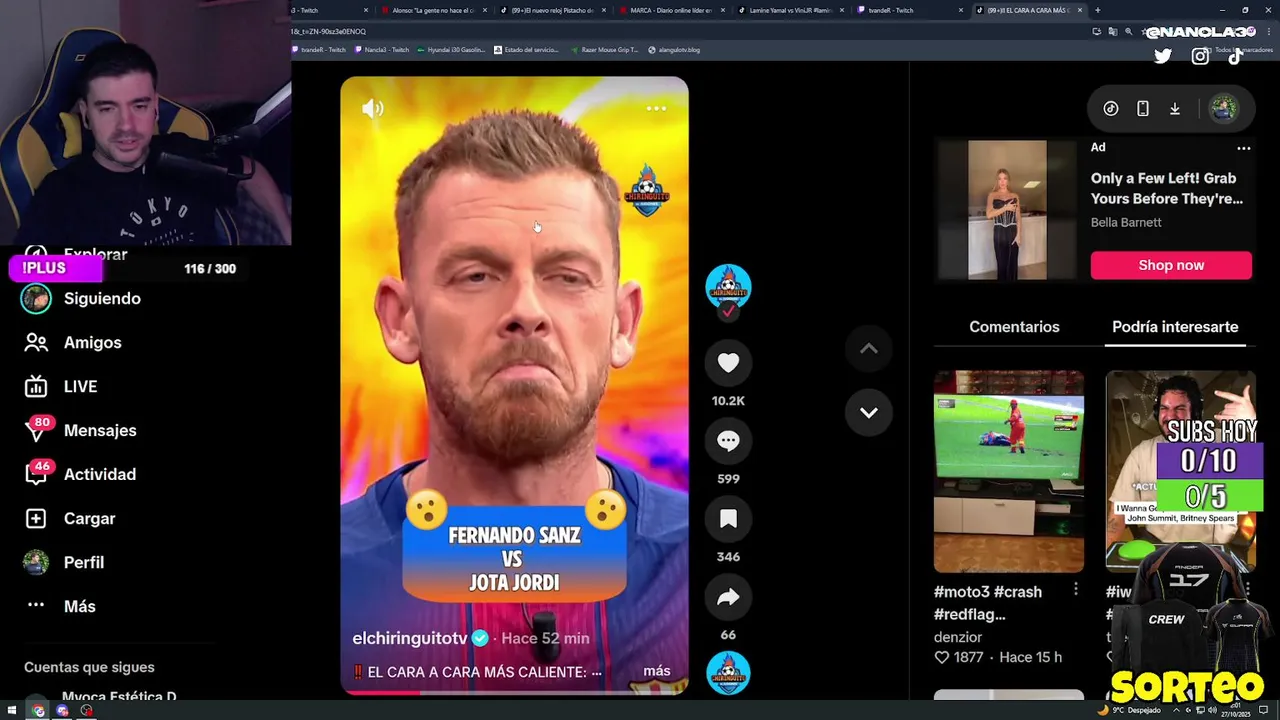Open the denzior author link
This screenshot has height=720, width=1280.
click(957, 637)
